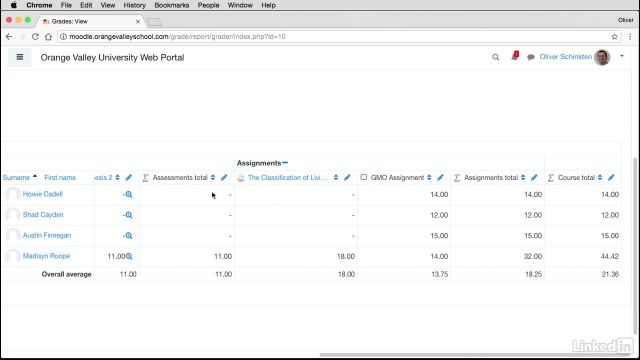Sort The Classification of Livi... column arrows
Screen dimensions: 640x360
(x=336, y=178)
